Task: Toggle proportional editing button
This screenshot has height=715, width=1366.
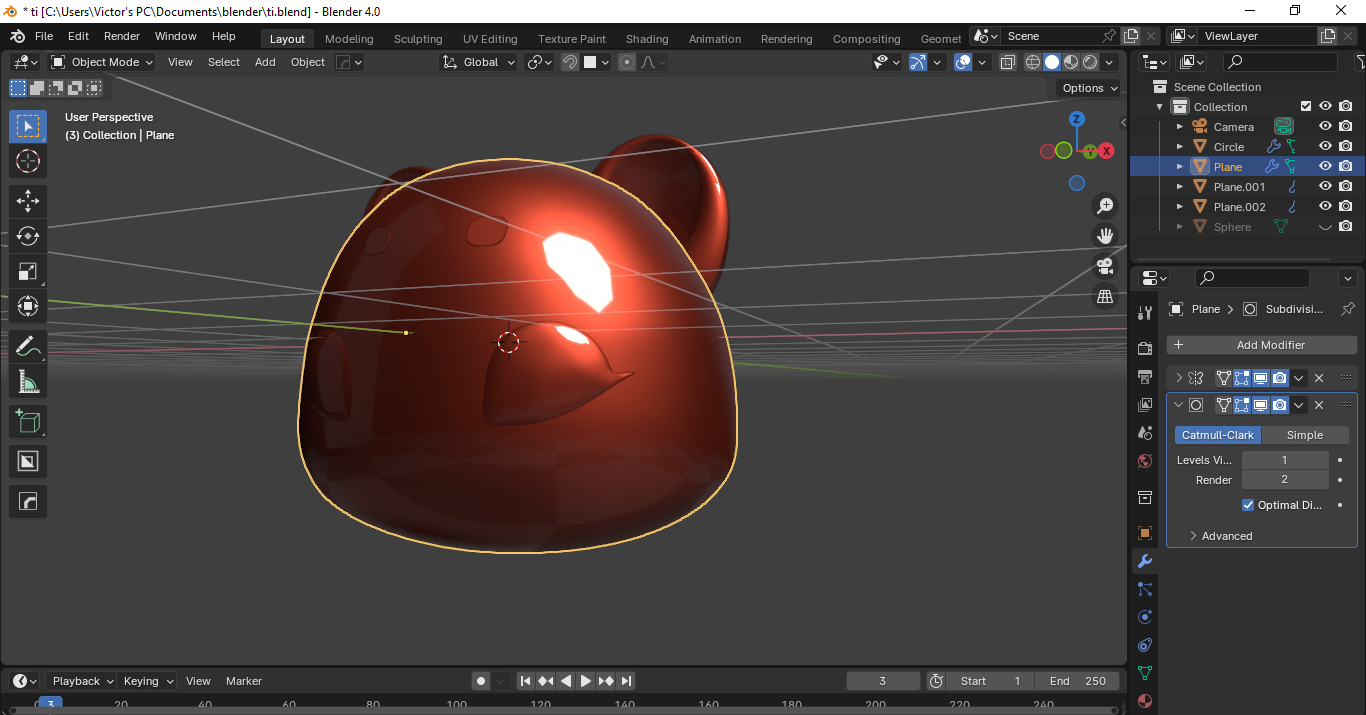Action: tap(627, 62)
